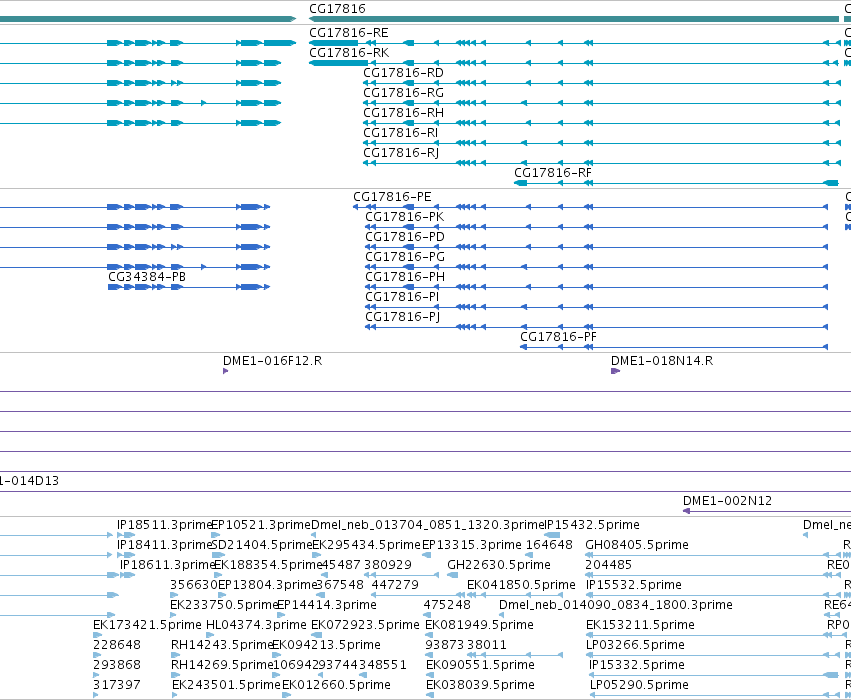This screenshot has height=700, width=851.
Task: Select the EK041850.5prime EST label
Action: click(x=521, y=585)
